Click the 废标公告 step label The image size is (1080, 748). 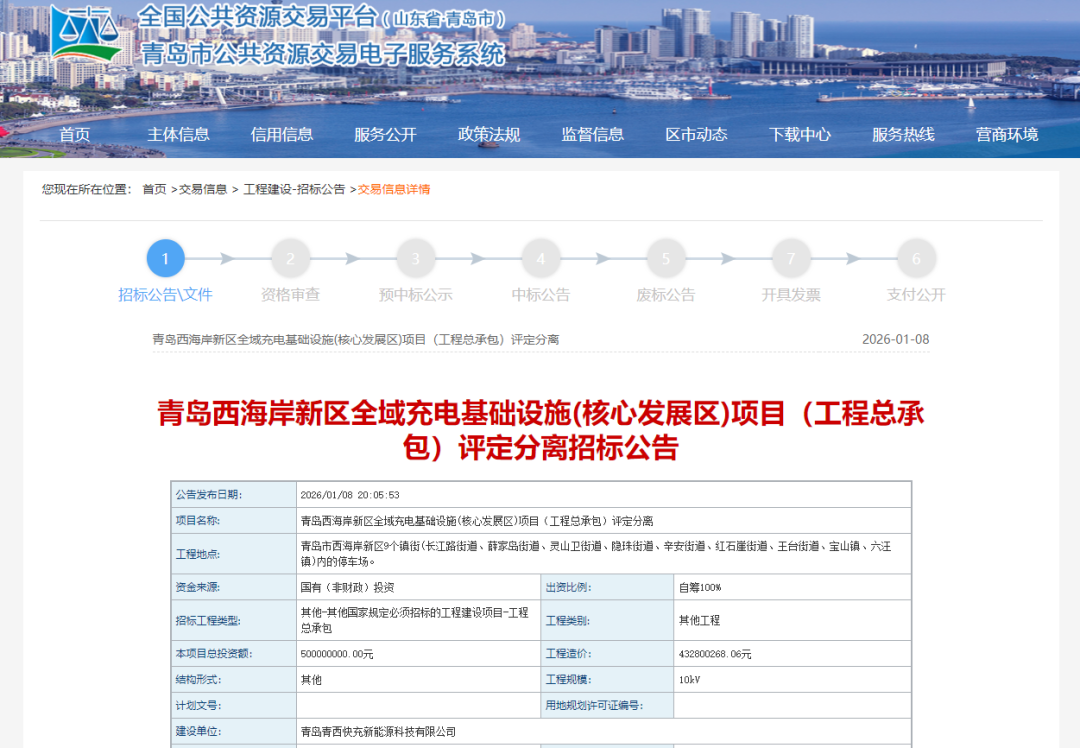666,295
